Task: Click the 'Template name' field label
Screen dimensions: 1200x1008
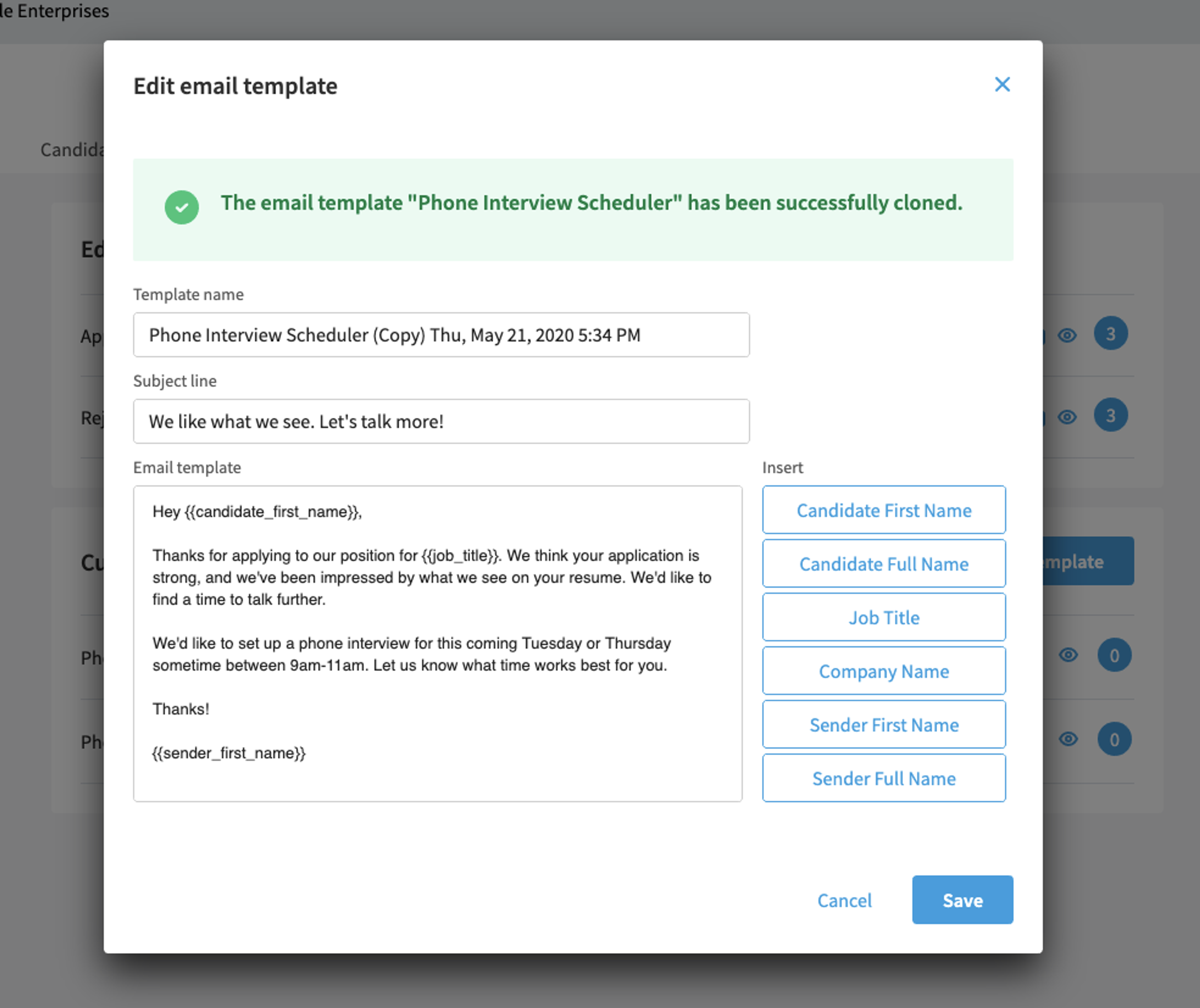Action: pyautogui.click(x=189, y=295)
